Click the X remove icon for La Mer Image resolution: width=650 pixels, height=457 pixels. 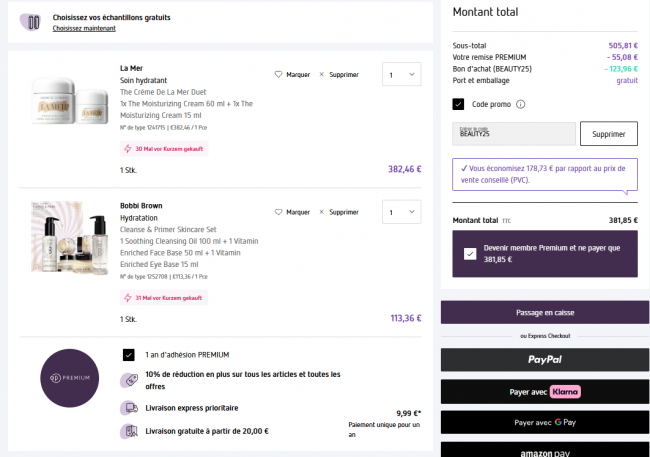tap(321, 74)
